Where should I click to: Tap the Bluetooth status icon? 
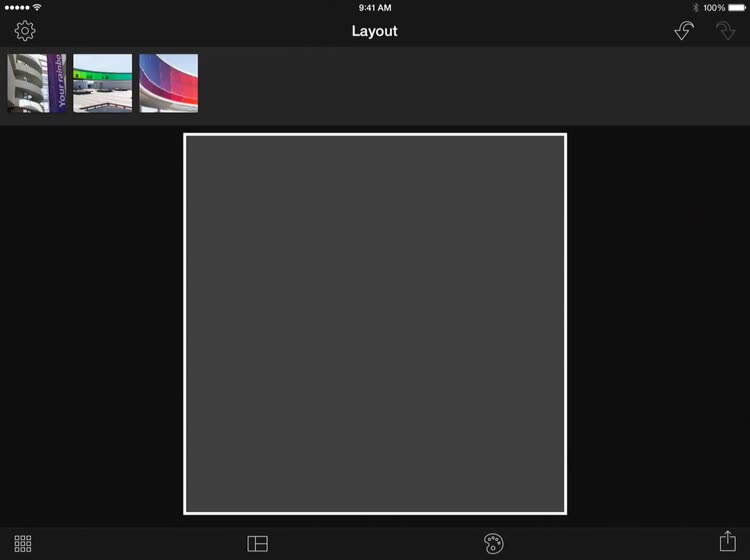(x=695, y=8)
